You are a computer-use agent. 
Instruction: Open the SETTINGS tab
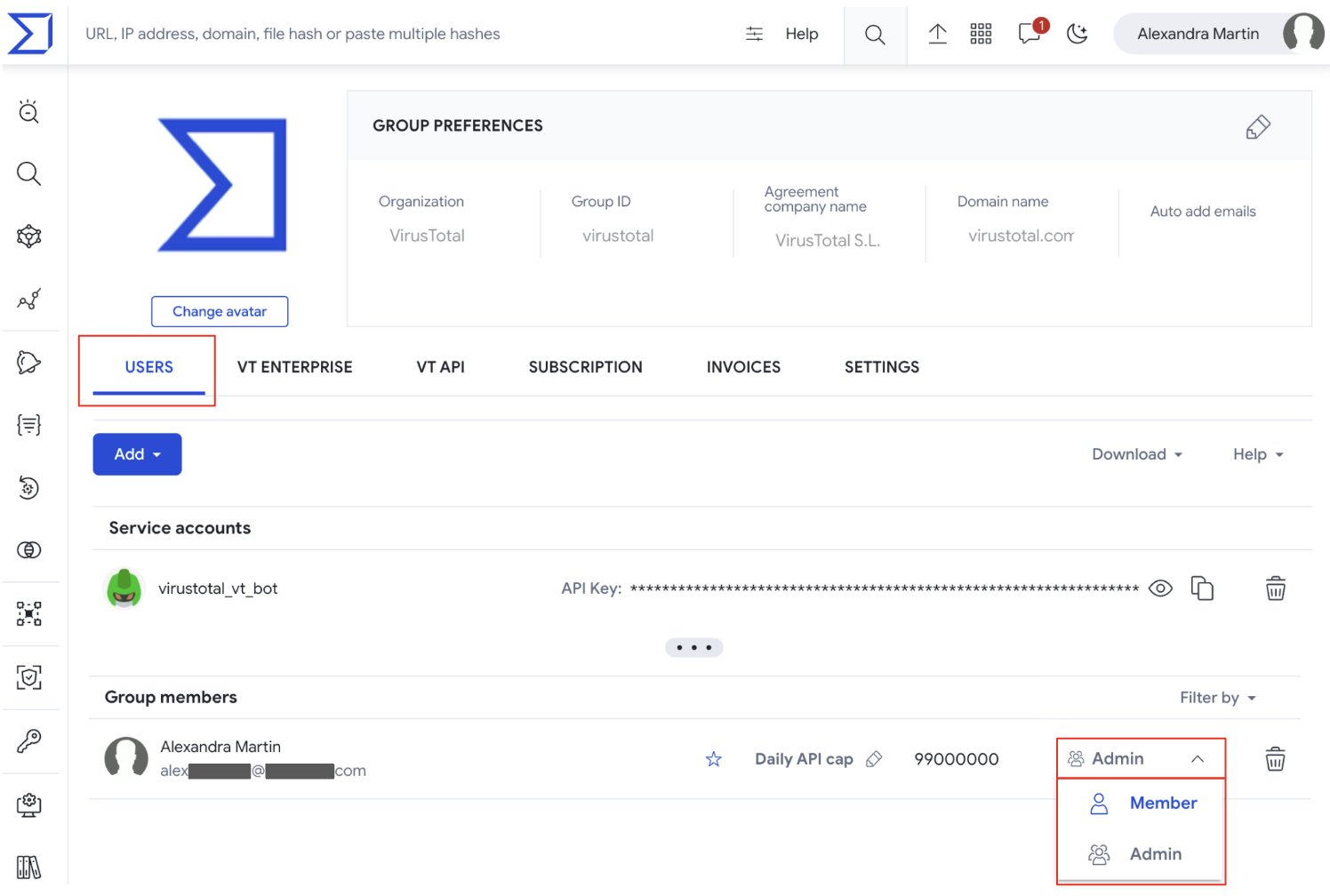882,367
